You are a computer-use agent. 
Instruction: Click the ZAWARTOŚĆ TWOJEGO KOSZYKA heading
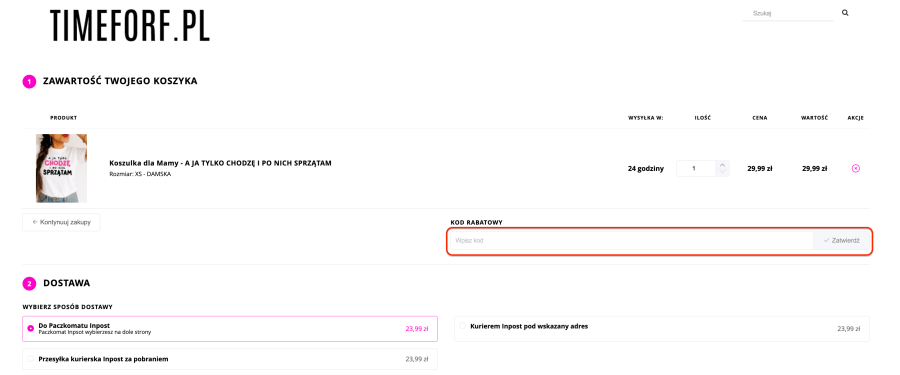[x=120, y=81]
